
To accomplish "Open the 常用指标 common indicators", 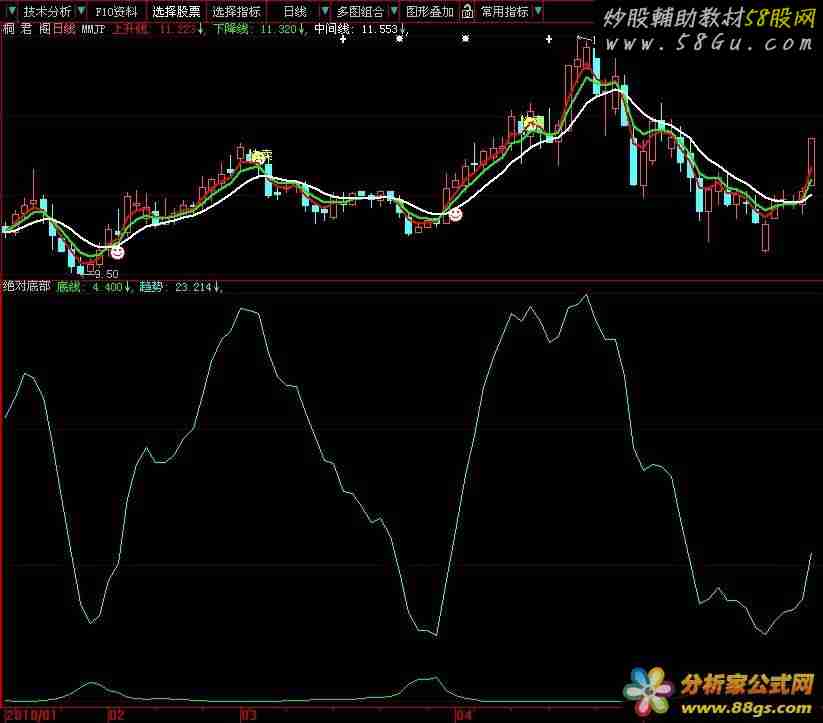I will click(x=504, y=11).
